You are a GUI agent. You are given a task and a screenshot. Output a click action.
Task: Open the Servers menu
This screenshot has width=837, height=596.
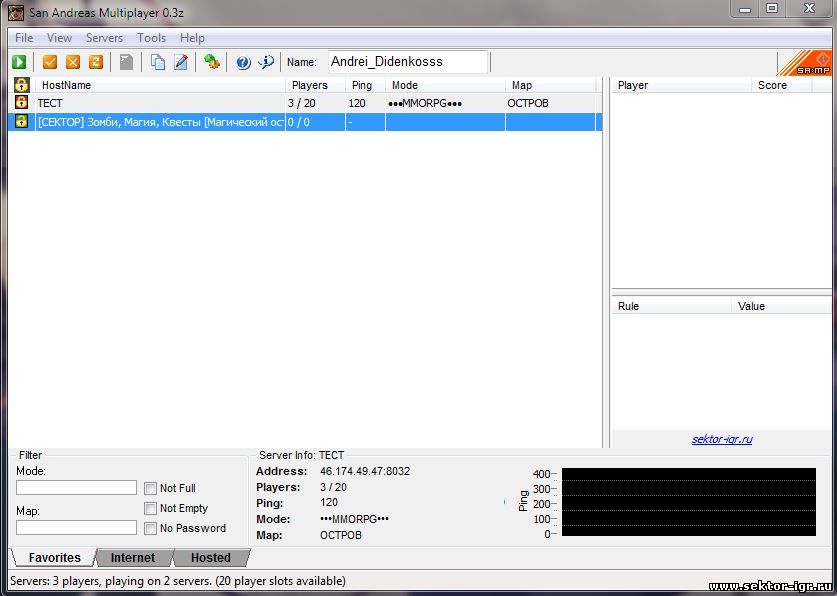tap(105, 38)
